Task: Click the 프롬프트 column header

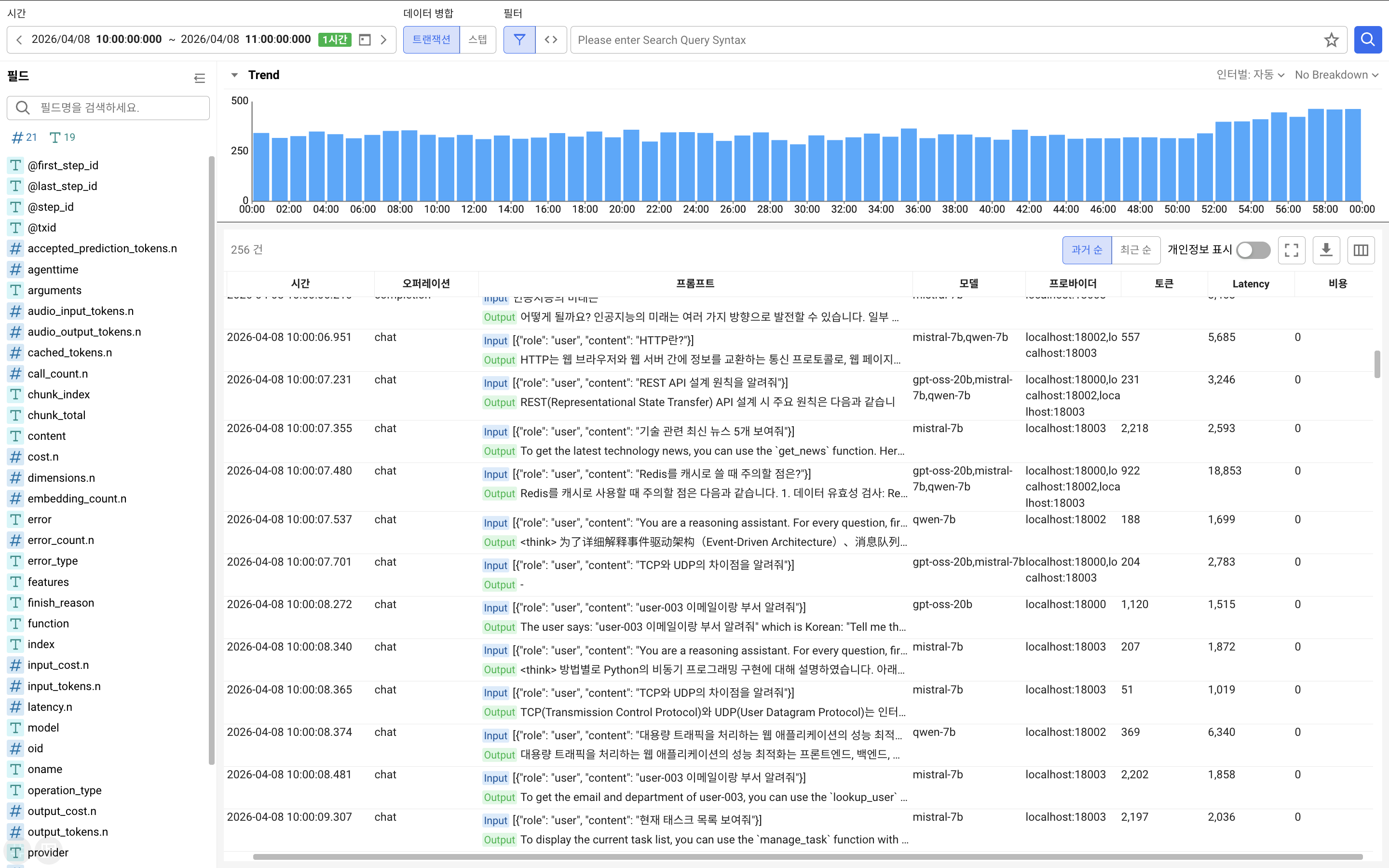Action: pos(695,284)
